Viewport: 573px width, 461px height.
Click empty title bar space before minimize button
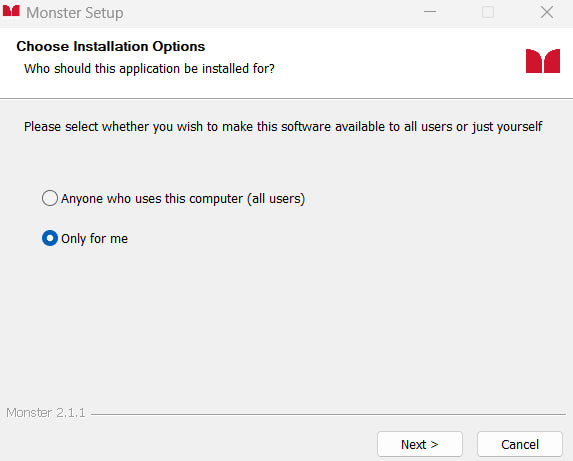[x=270, y=13]
